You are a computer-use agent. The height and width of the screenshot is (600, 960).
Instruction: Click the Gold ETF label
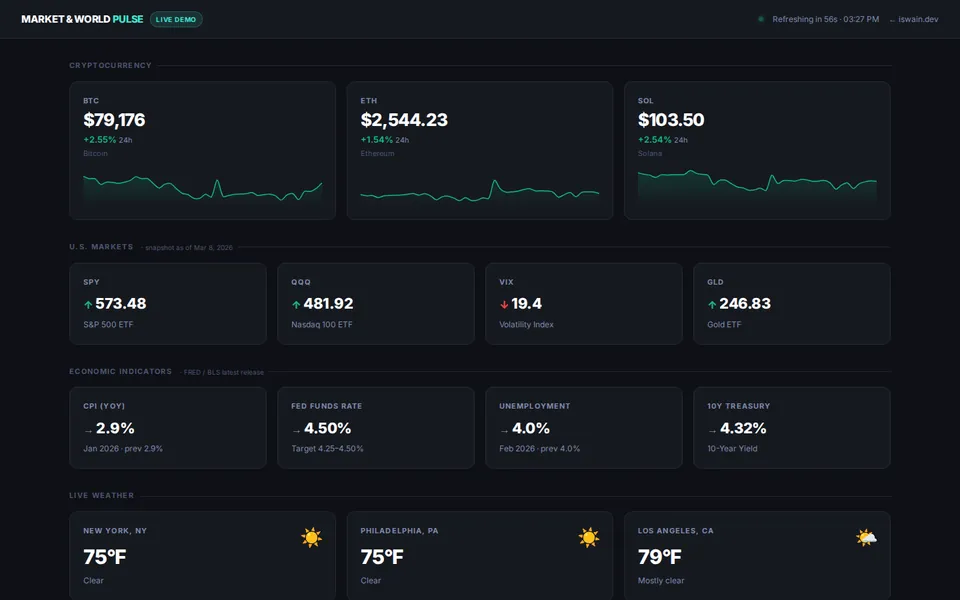pyautogui.click(x=724, y=324)
